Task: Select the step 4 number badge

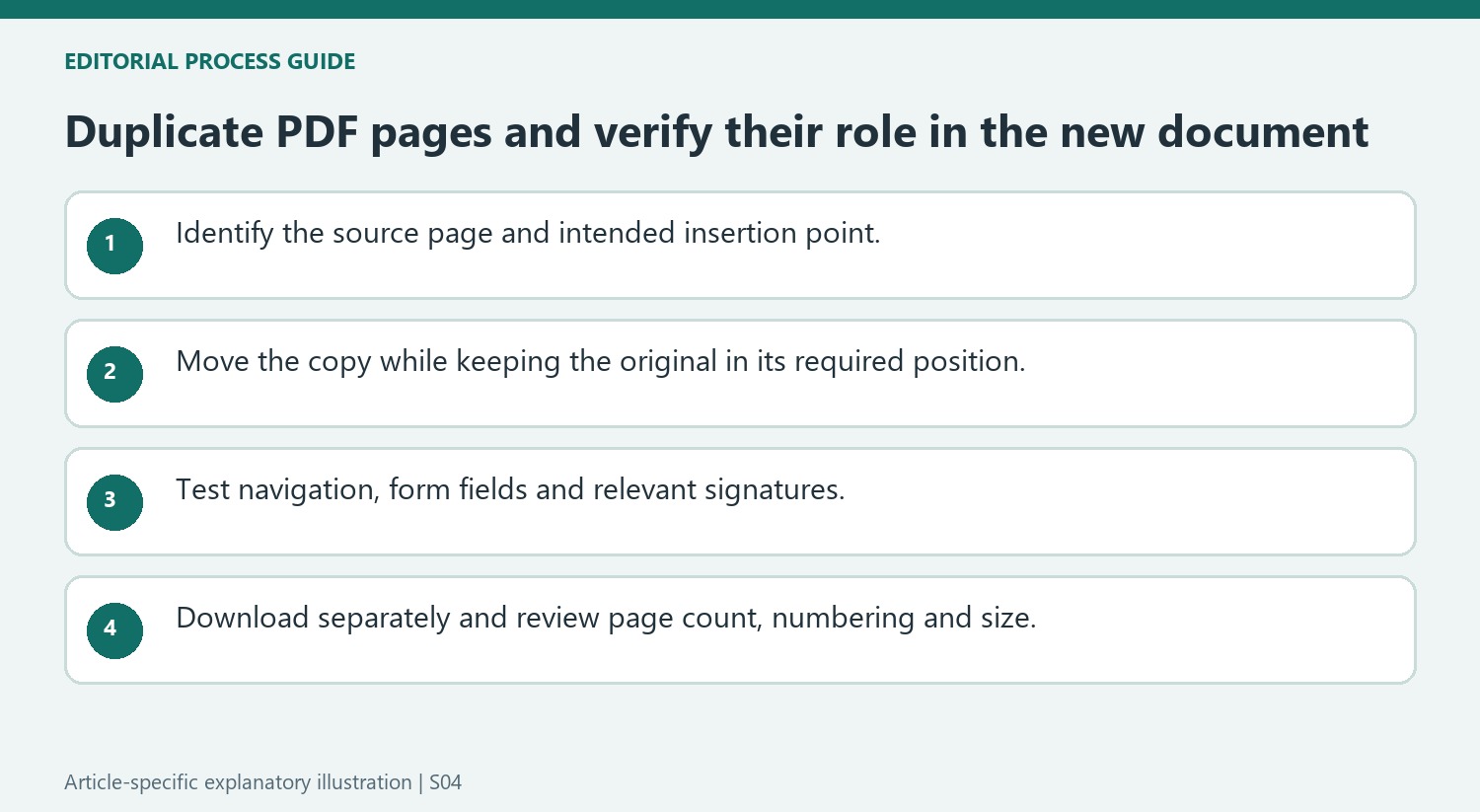Action: click(x=114, y=630)
